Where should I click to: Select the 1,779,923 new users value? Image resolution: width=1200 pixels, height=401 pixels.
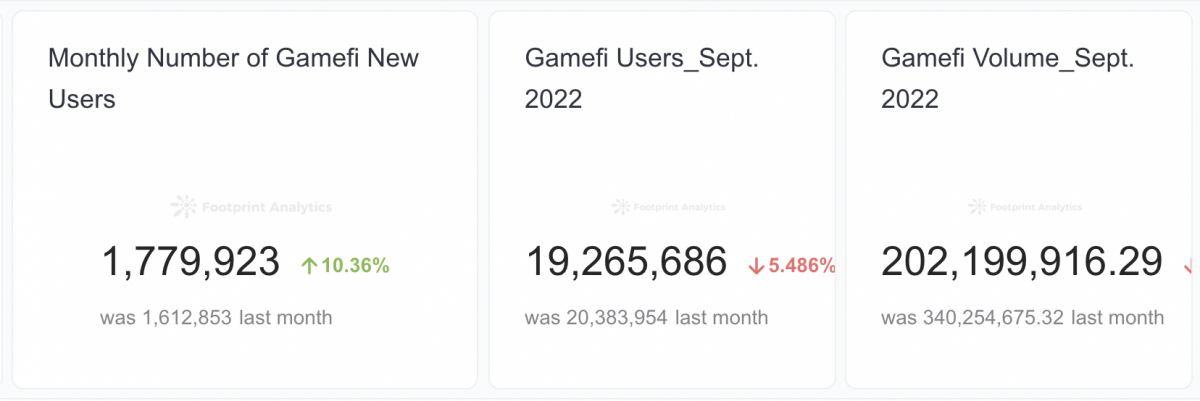pos(191,262)
